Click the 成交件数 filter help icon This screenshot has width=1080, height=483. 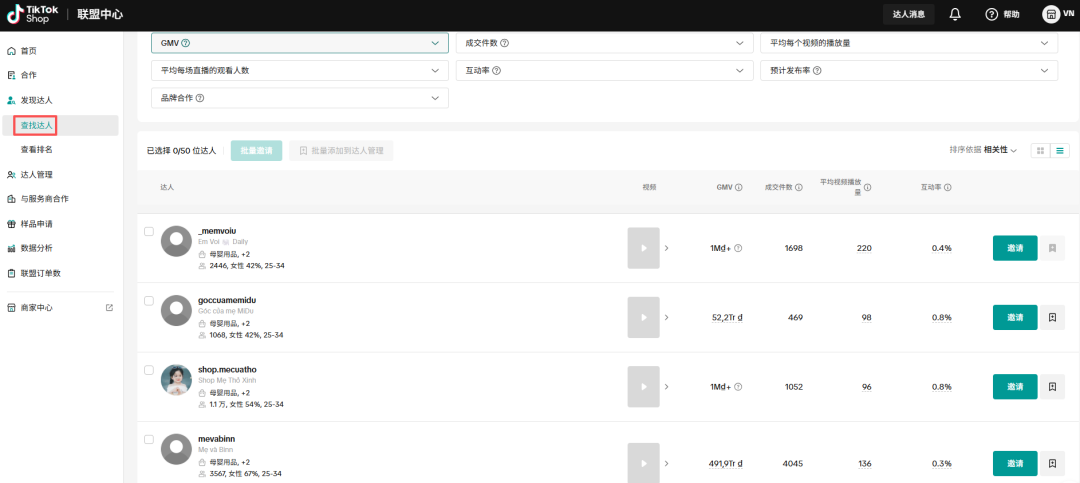click(x=505, y=43)
